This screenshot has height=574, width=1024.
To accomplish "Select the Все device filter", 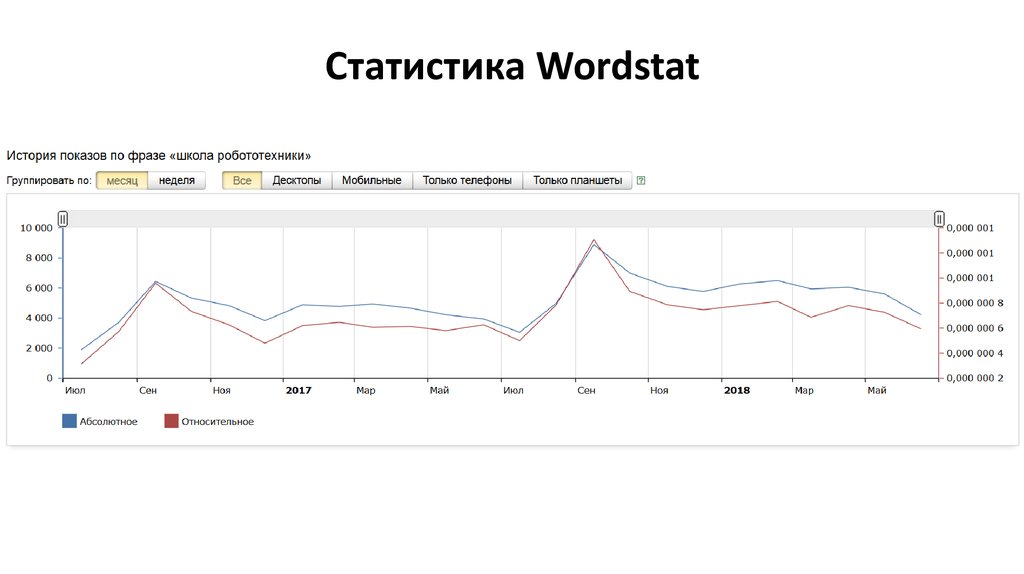I will coord(242,180).
